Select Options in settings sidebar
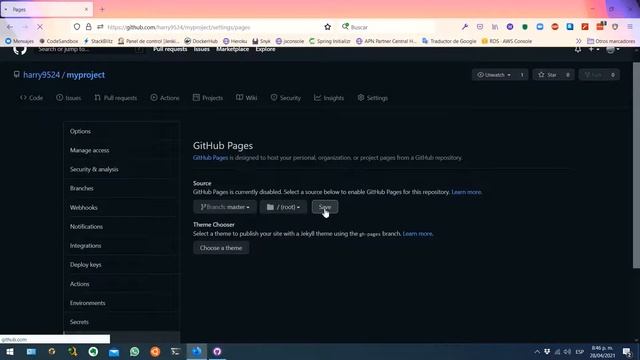The height and width of the screenshot is (360, 640). [121, 131]
